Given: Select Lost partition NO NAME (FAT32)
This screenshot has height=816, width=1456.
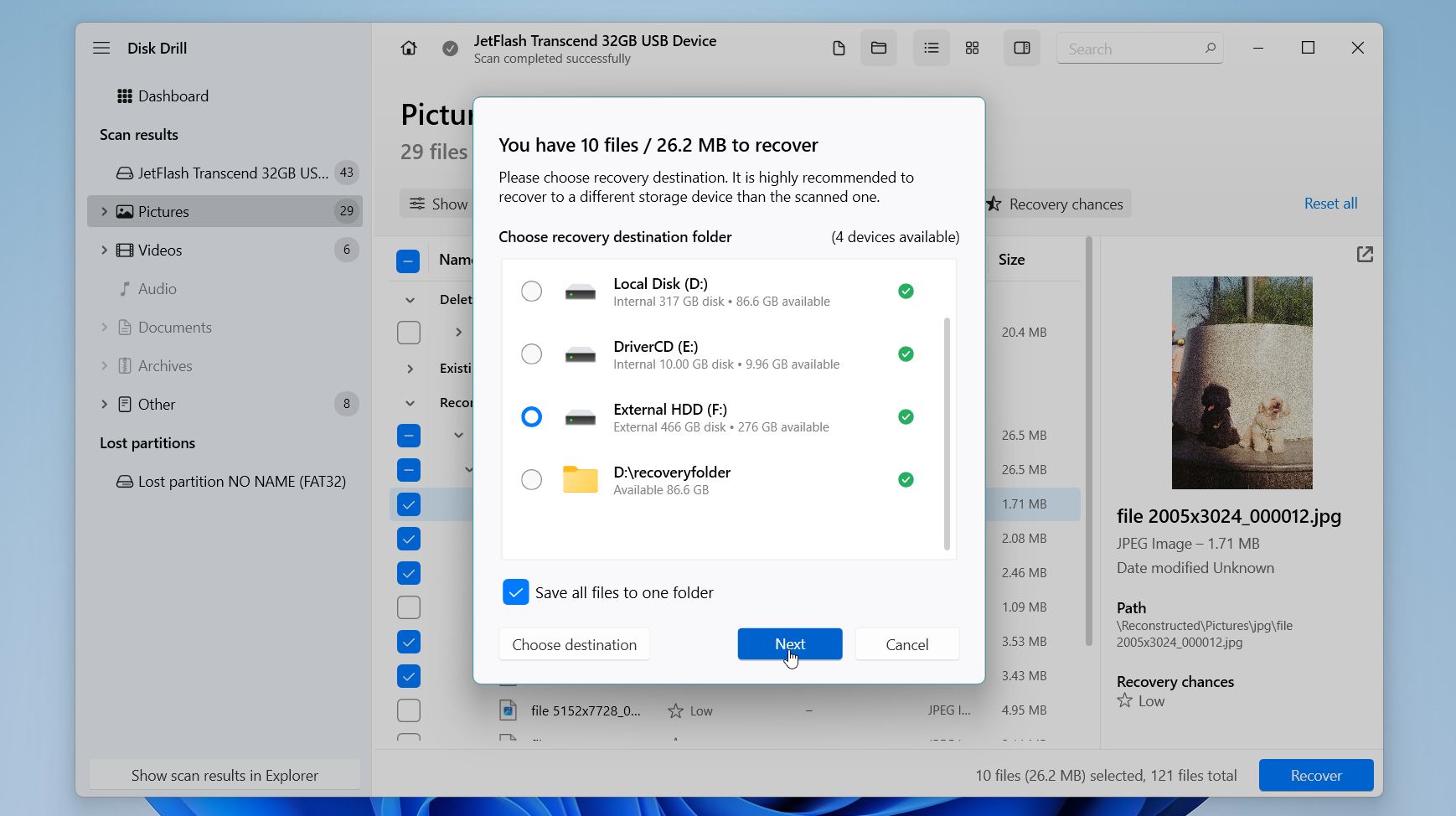Looking at the screenshot, I should click(225, 482).
